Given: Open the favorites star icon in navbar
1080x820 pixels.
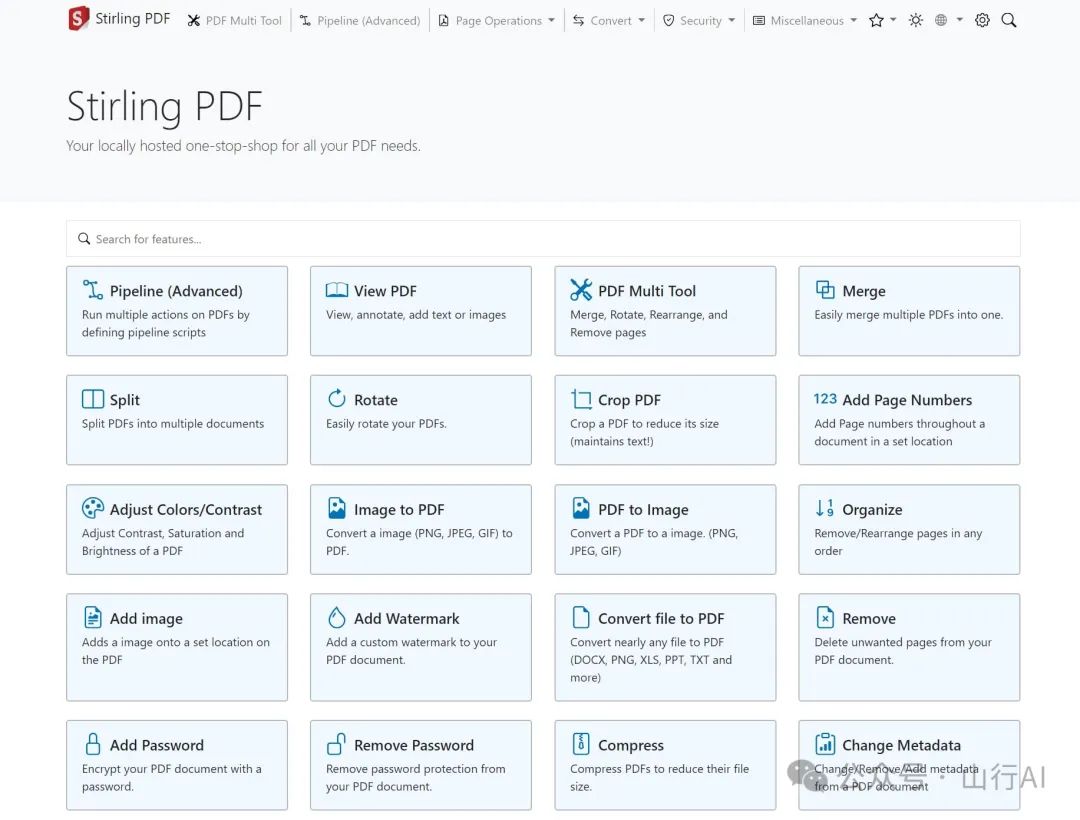Looking at the screenshot, I should pos(876,21).
